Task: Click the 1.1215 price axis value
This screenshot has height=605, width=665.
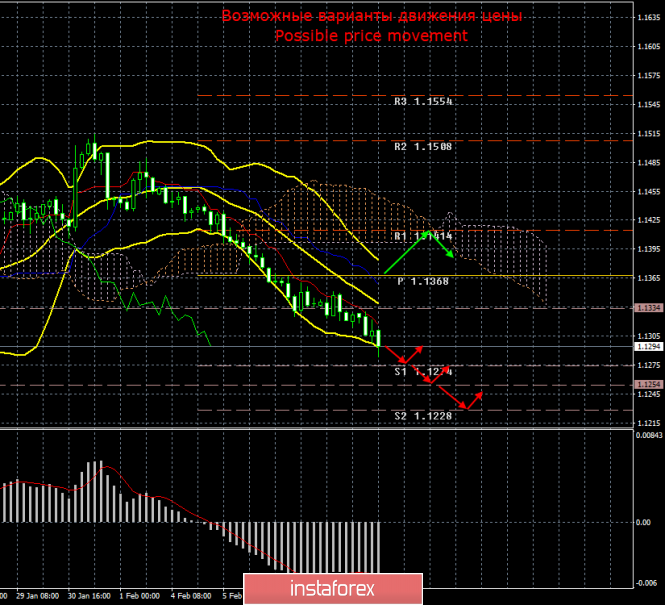Action: (x=649, y=423)
